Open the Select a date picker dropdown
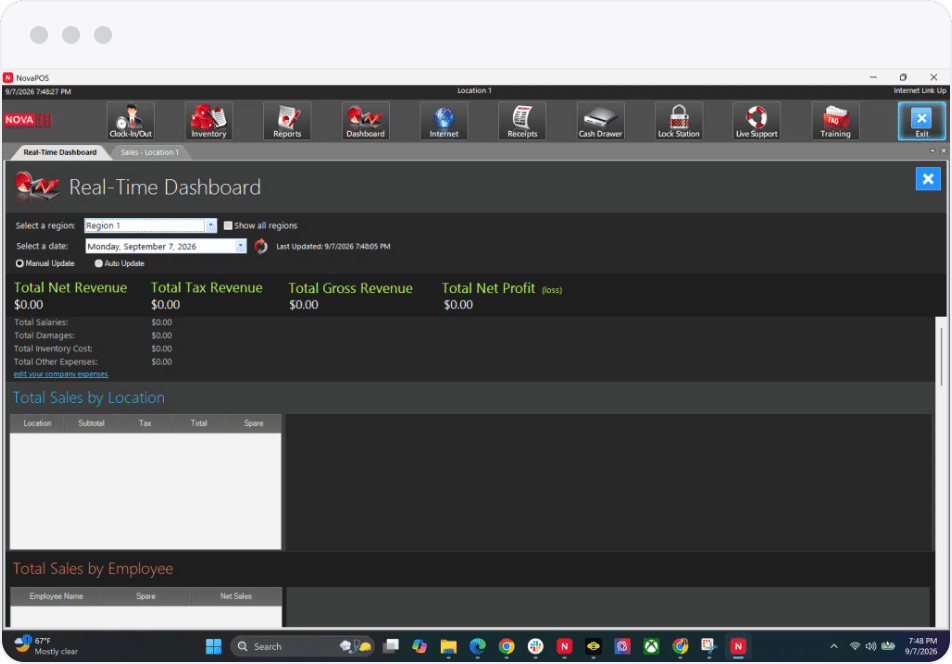The width and height of the screenshot is (952, 664). 241,246
